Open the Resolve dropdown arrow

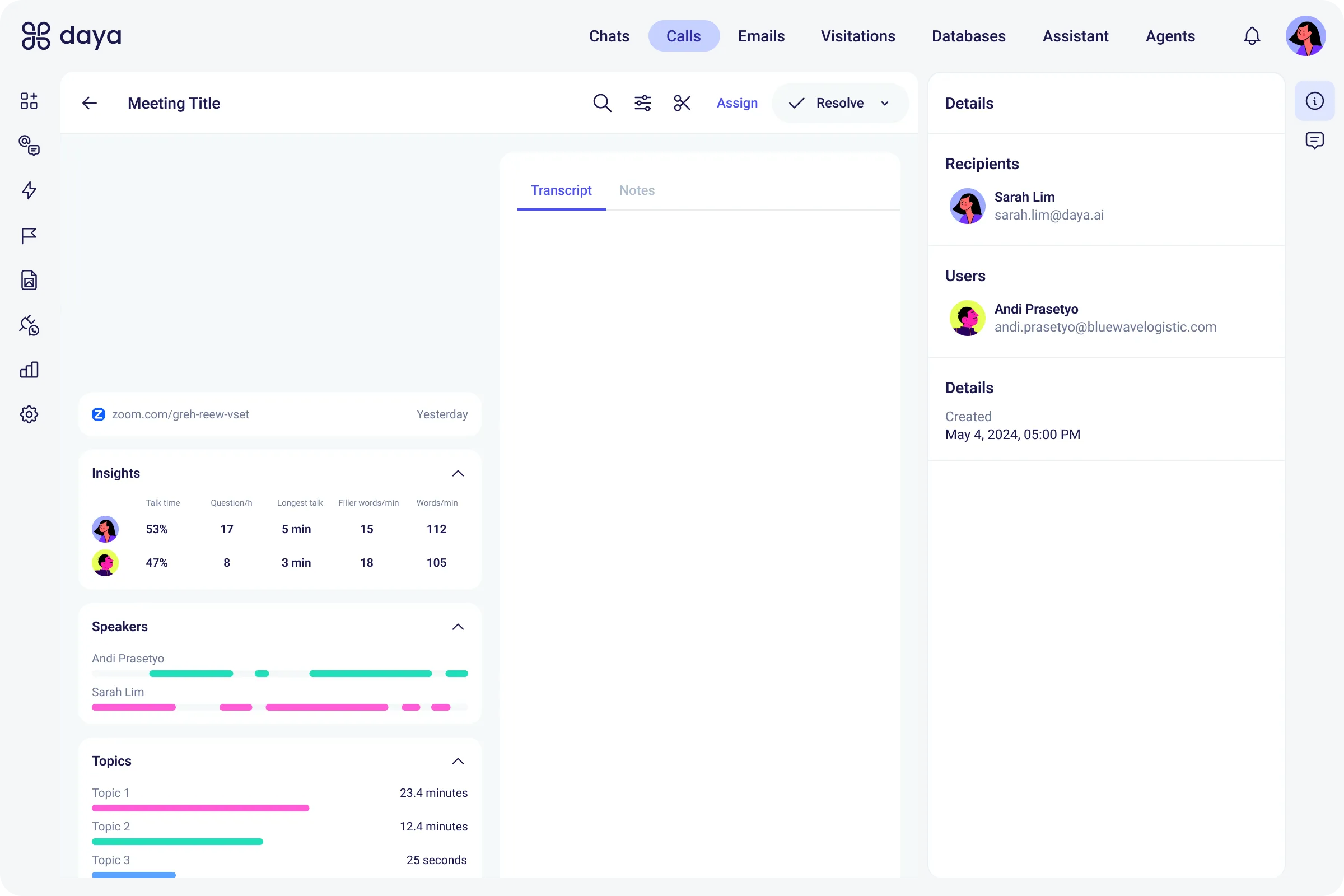tap(885, 104)
